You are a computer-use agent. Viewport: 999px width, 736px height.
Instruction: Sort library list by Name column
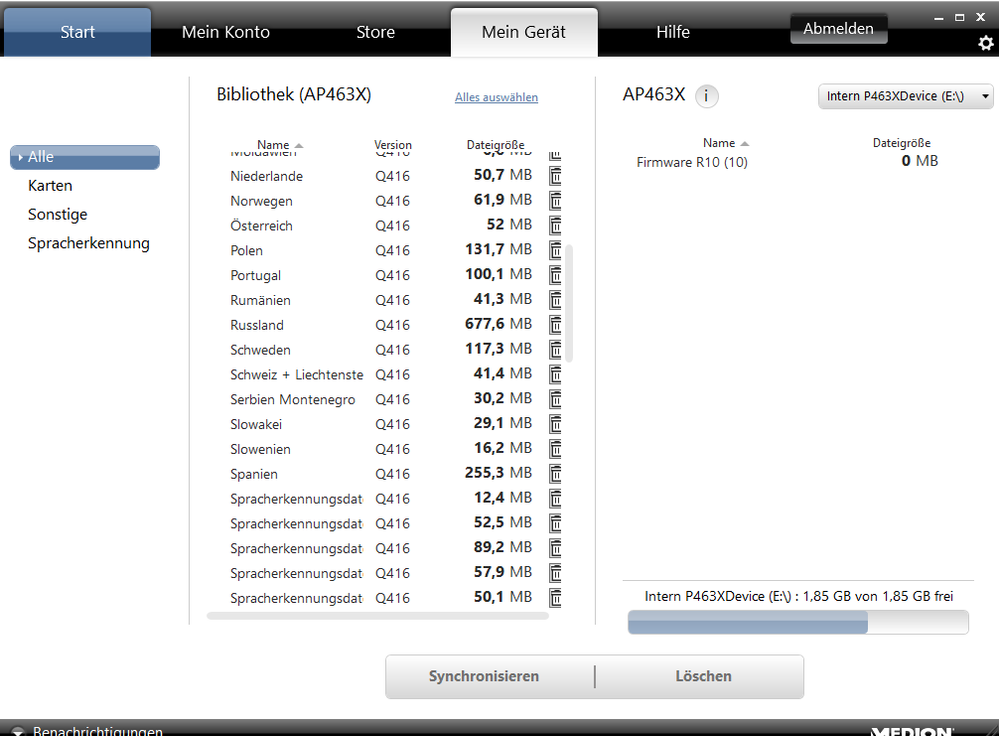(279, 145)
